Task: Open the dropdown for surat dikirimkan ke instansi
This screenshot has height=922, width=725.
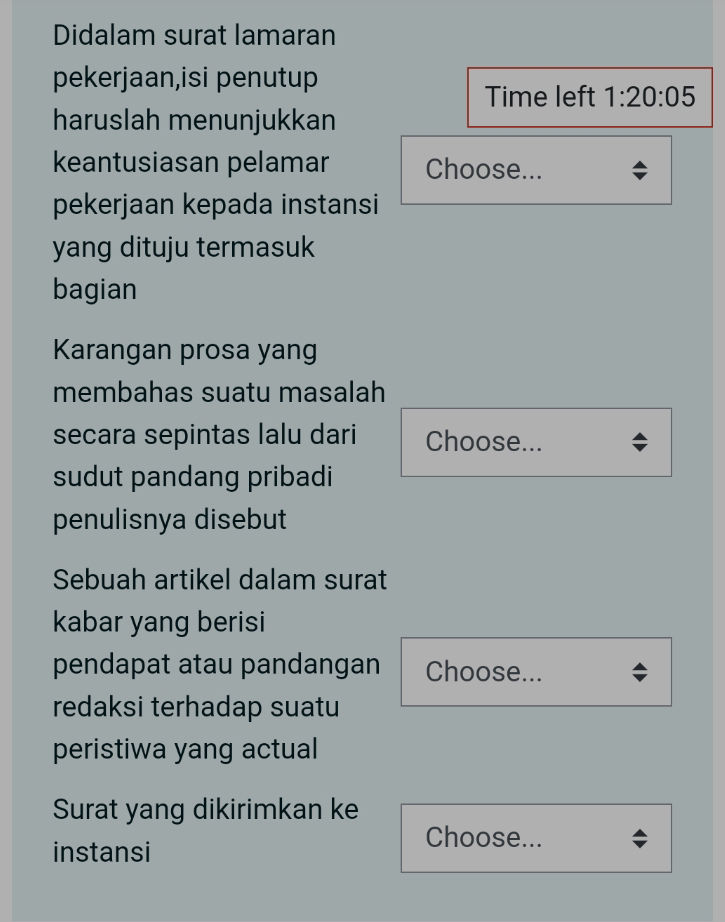Action: [x=536, y=837]
